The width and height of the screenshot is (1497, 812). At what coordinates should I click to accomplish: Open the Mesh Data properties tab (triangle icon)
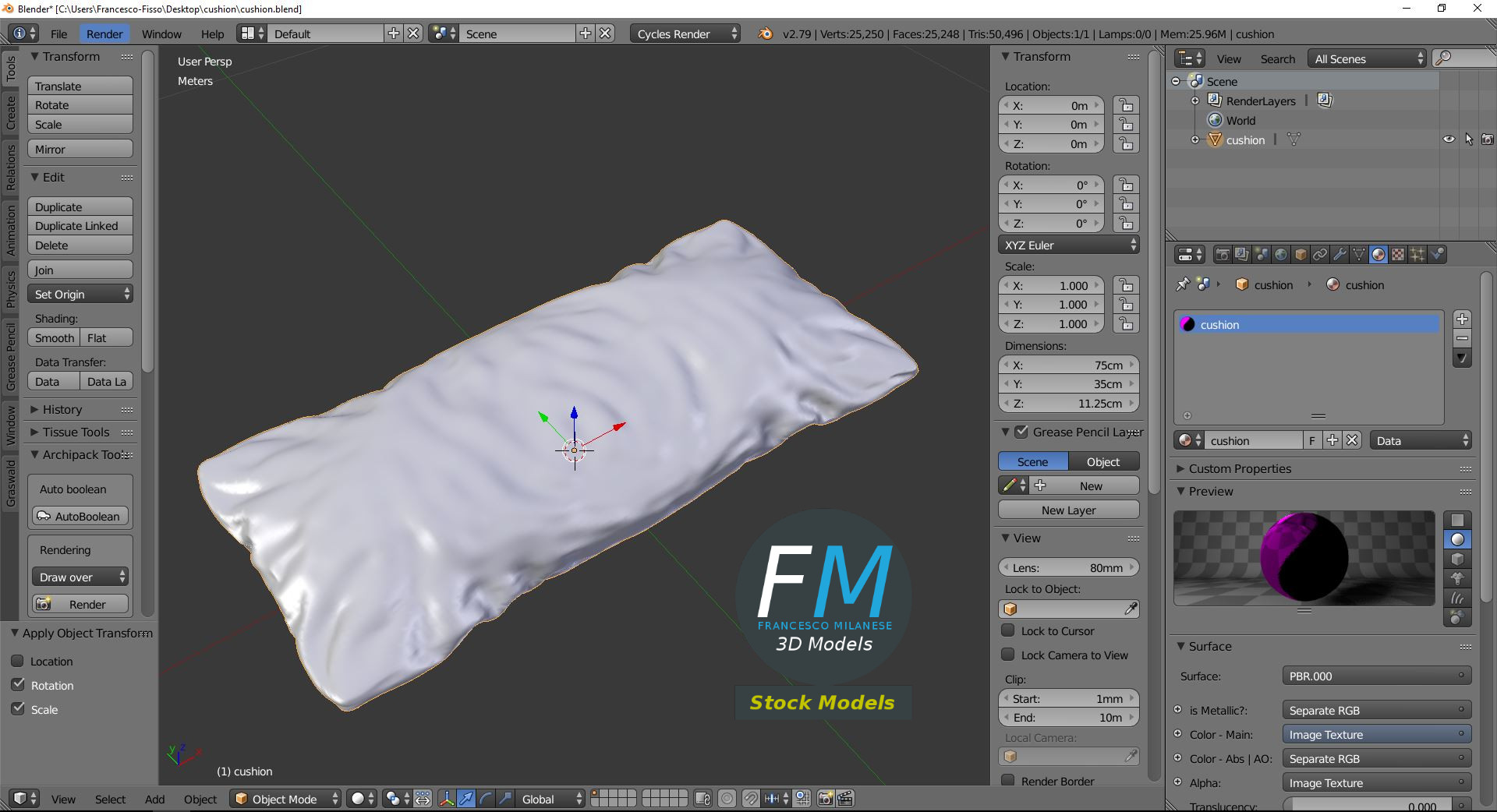point(1359,255)
